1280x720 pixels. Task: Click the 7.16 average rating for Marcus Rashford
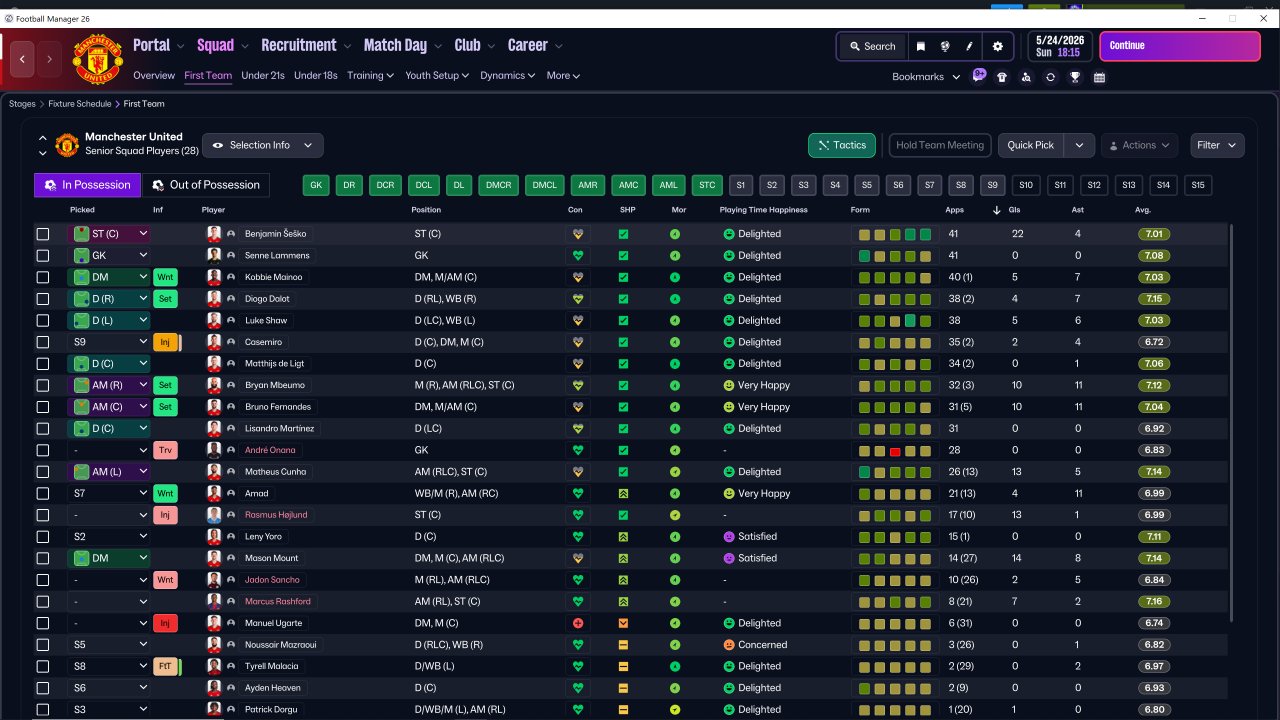1153,601
